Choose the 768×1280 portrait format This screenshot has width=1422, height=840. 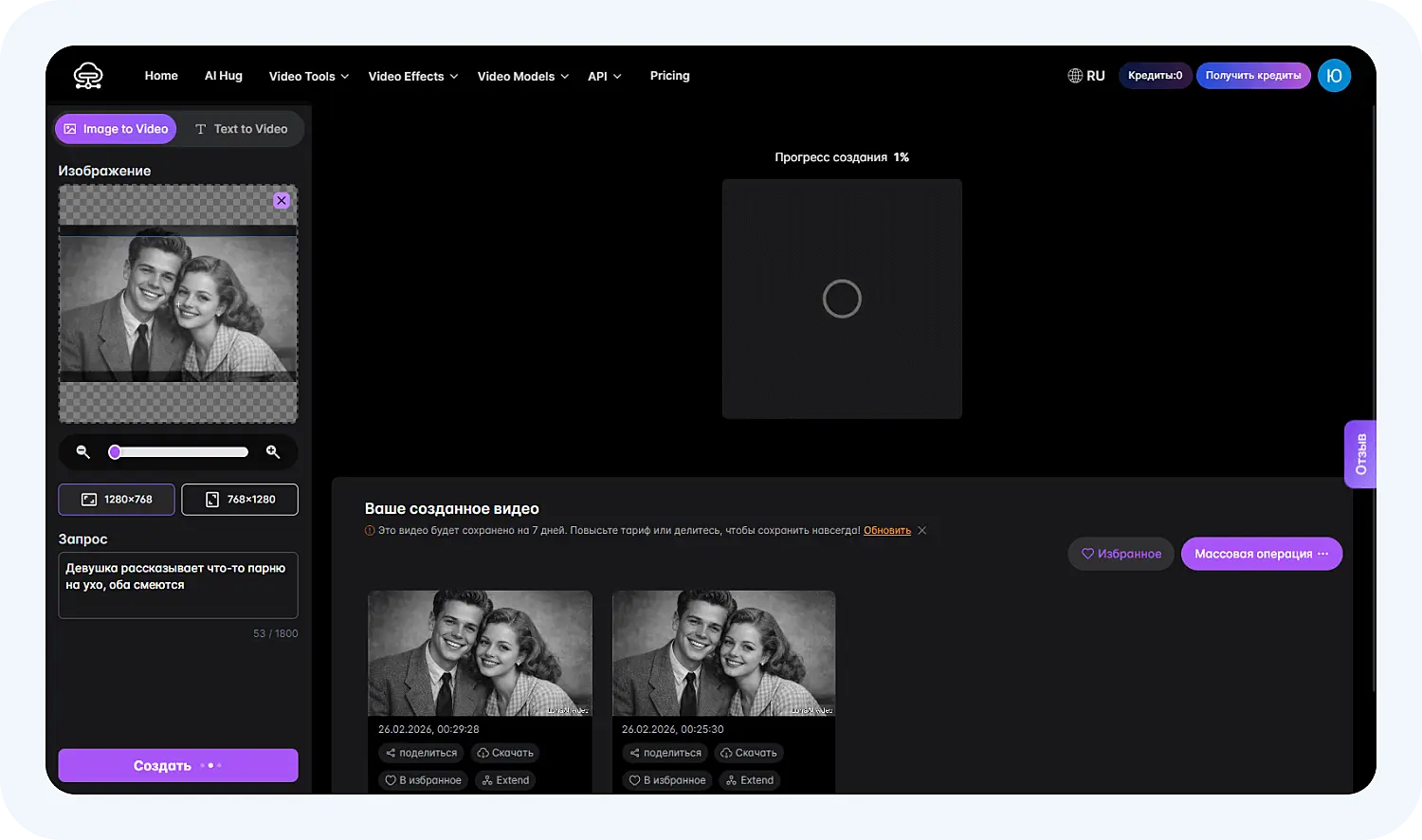239,499
